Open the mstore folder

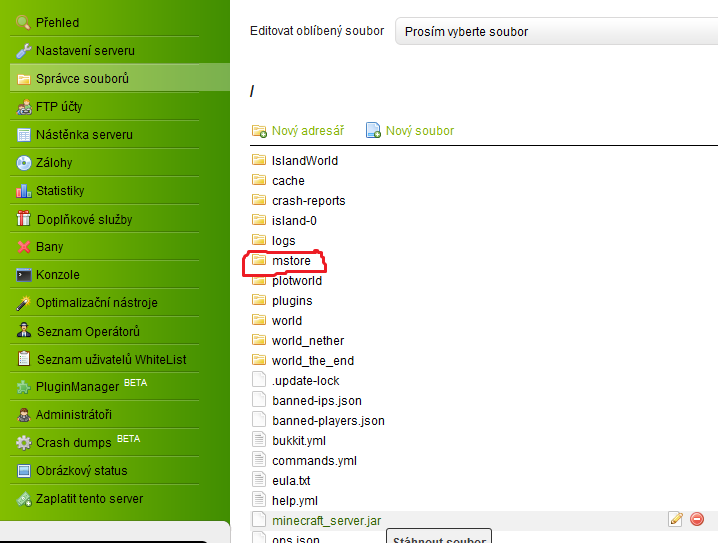(x=291, y=261)
